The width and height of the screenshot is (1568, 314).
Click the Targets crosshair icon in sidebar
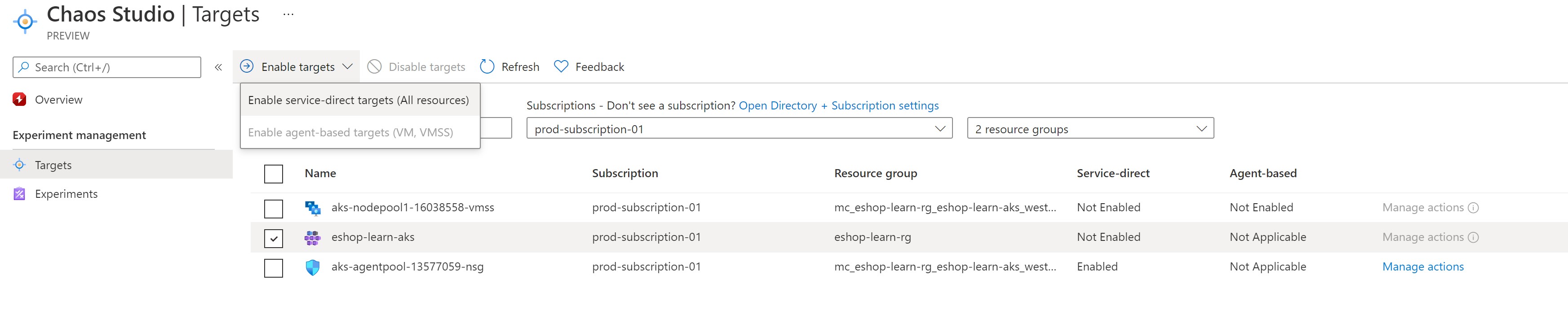pyautogui.click(x=19, y=165)
